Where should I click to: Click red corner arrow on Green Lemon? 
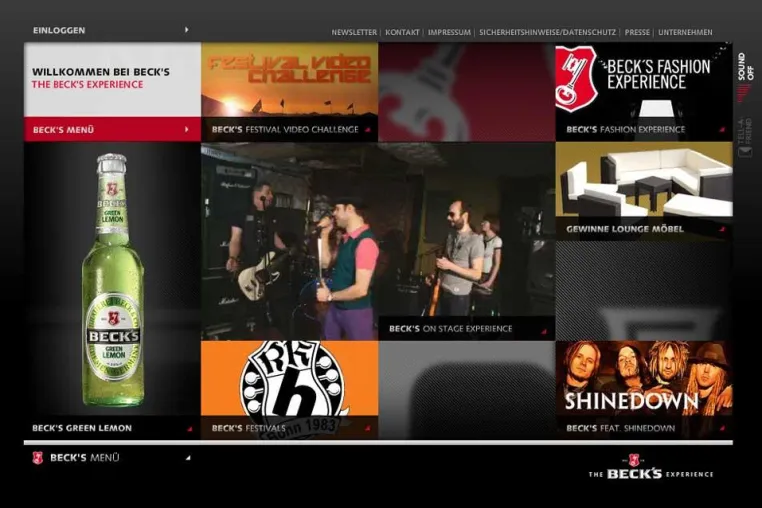click(190, 429)
